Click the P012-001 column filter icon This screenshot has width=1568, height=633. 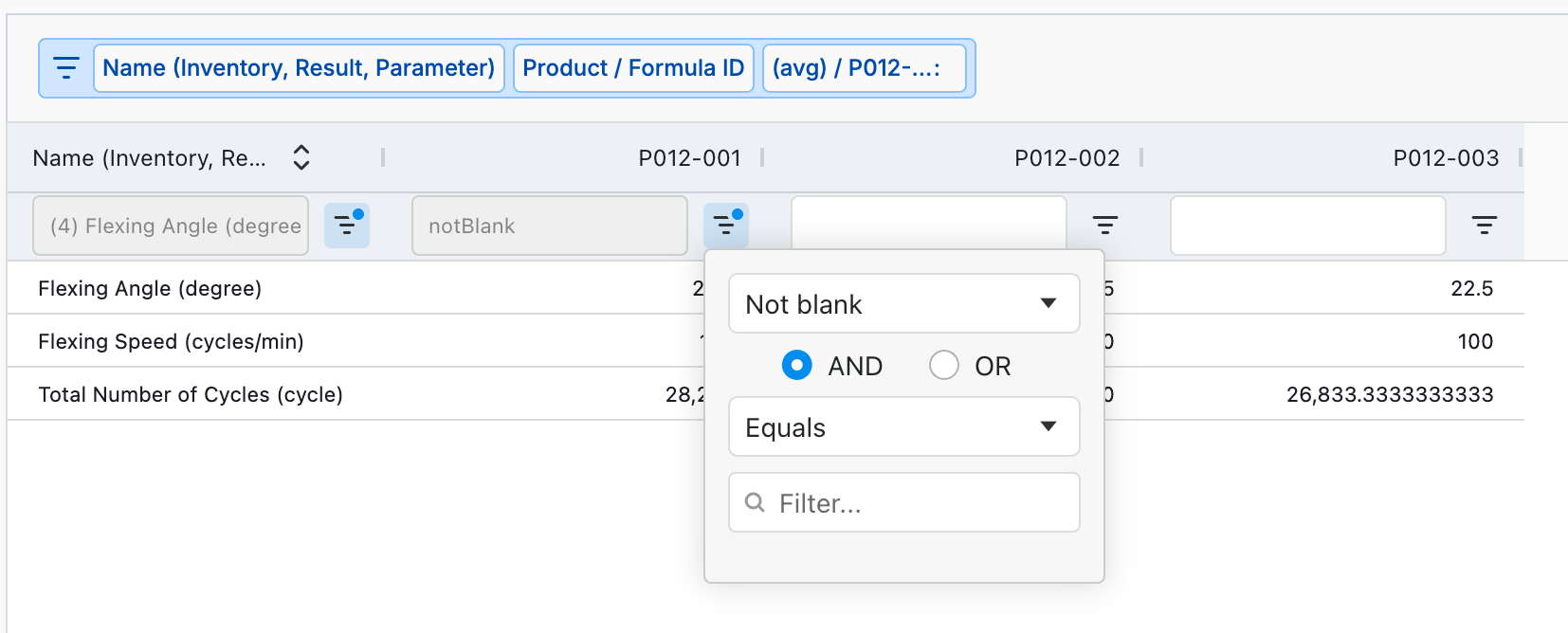(x=726, y=226)
